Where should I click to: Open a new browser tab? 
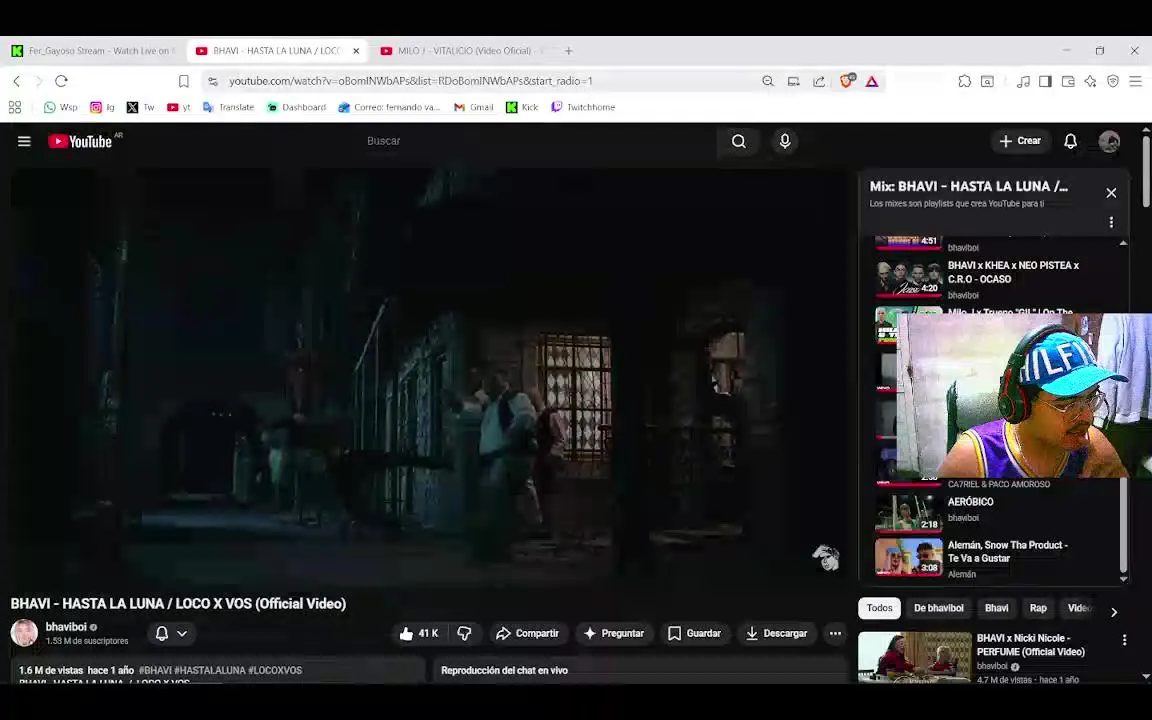(x=569, y=51)
